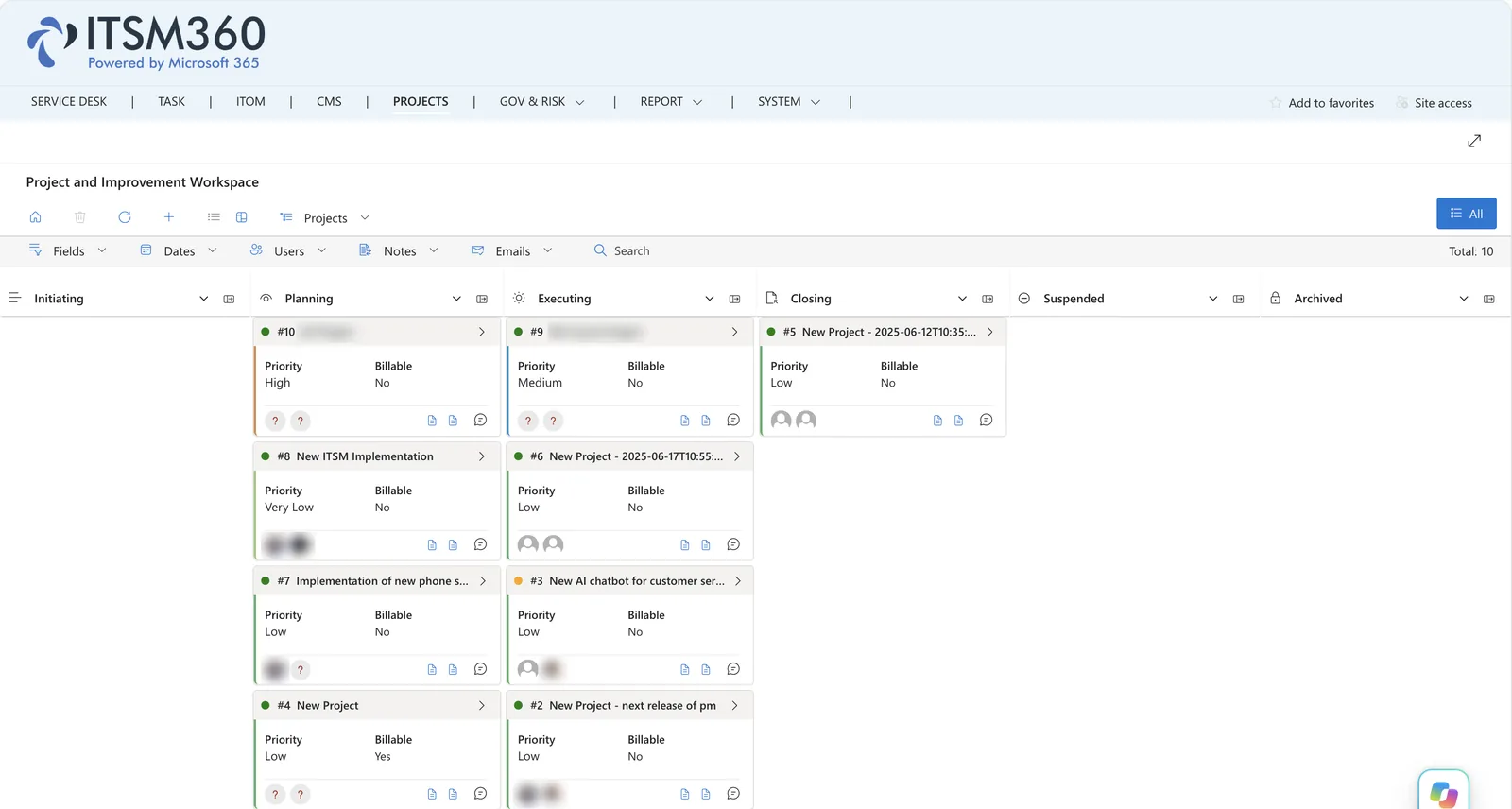Screen dimensions: 1512x809
Task: Click green status dot on card #8
Action: point(266,456)
